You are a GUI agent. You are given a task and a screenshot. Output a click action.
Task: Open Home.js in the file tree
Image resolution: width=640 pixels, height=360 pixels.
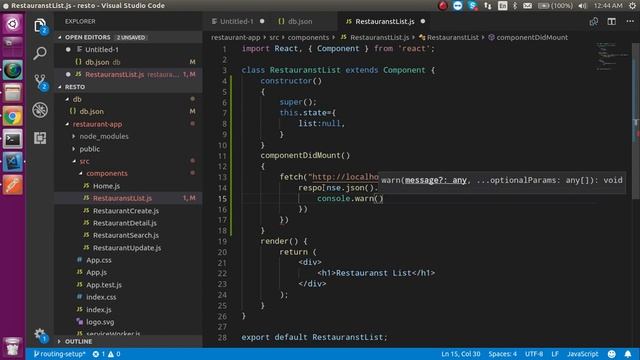click(129, 186)
